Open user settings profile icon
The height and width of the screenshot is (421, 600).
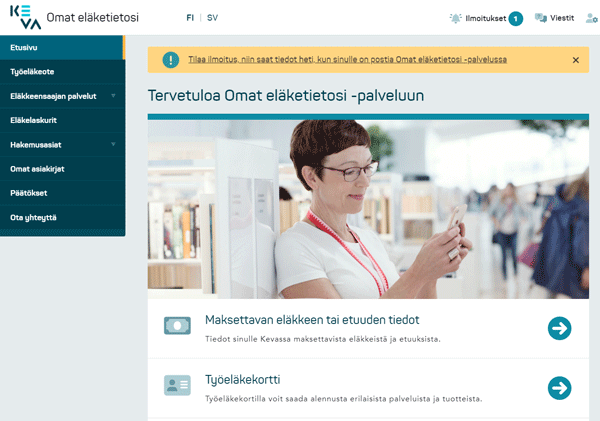point(592,18)
